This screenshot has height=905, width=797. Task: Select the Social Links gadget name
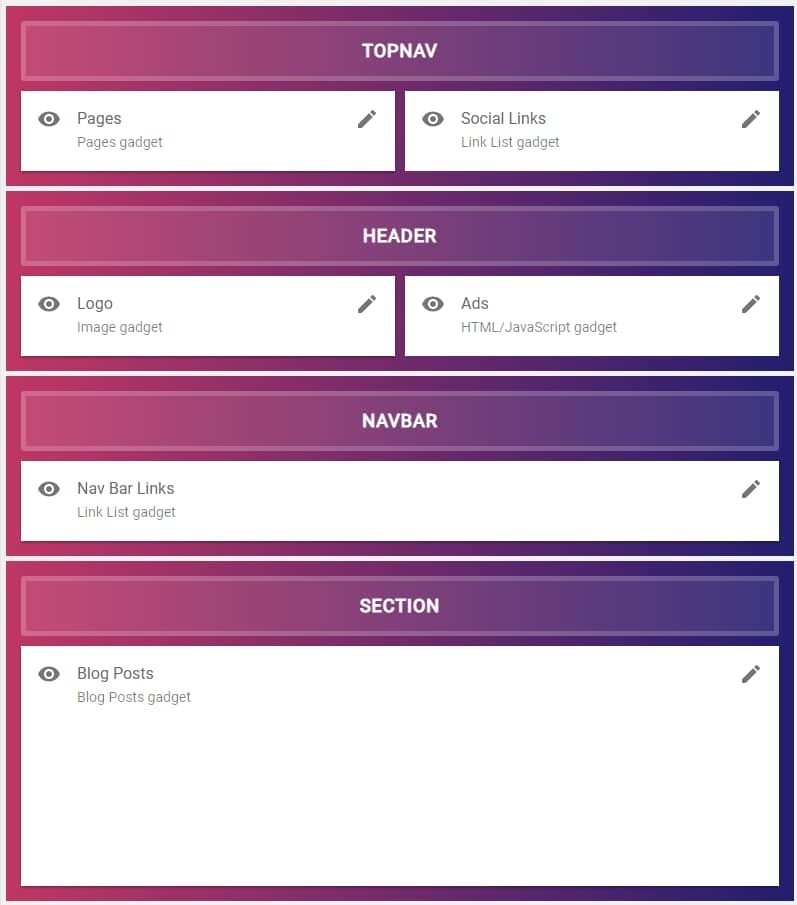point(503,118)
